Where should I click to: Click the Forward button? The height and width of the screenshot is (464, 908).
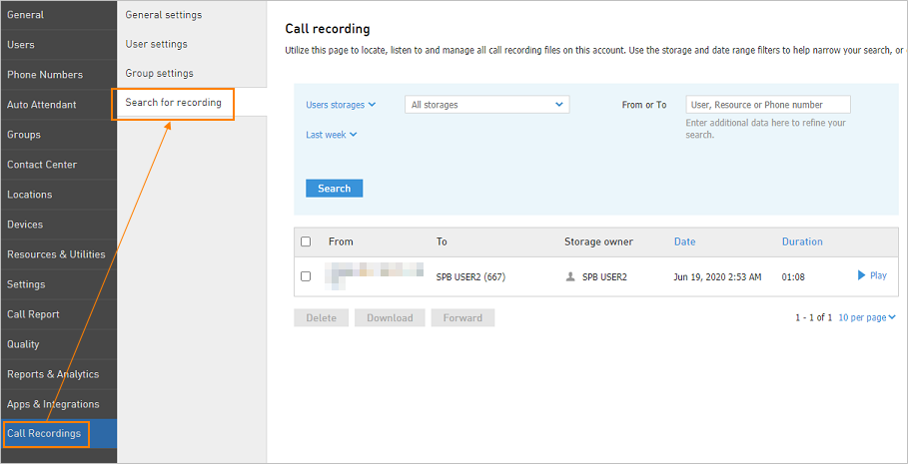[463, 318]
